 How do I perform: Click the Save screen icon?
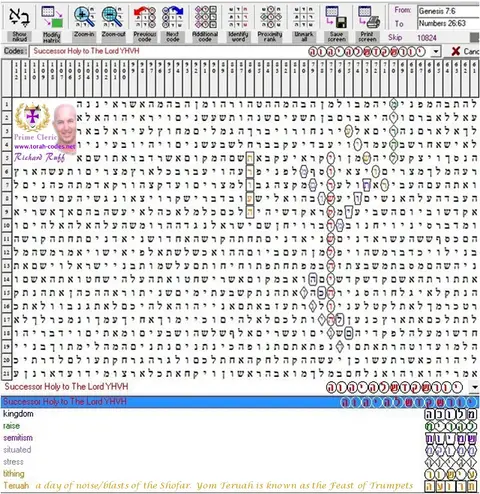(x=336, y=17)
